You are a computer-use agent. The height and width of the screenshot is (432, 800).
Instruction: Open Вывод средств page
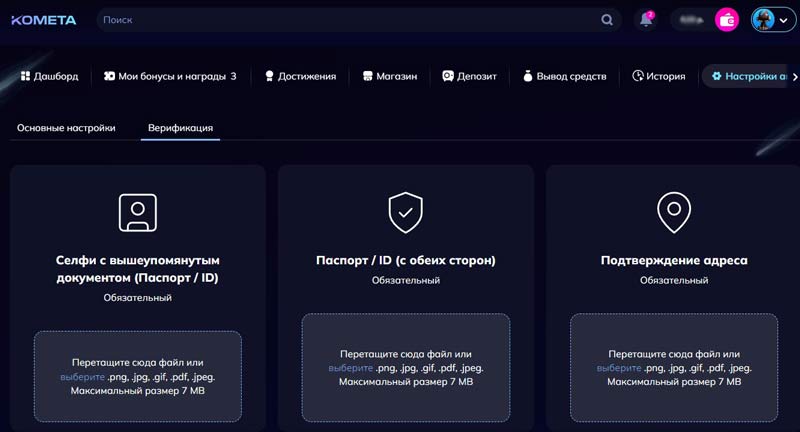[564, 76]
